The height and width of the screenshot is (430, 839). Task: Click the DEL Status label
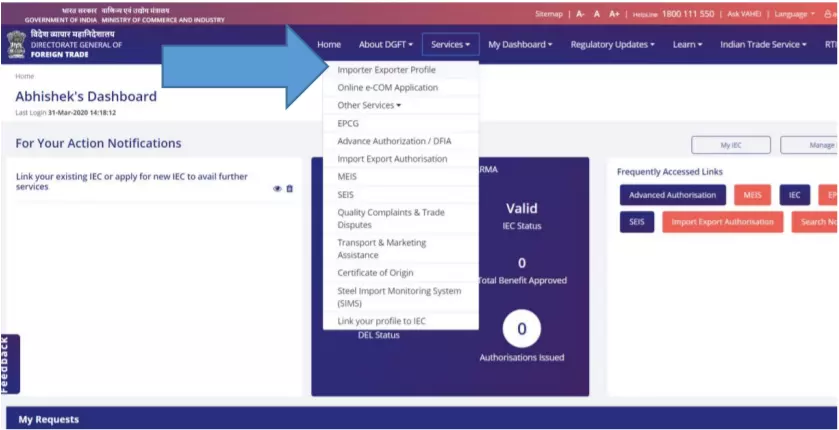379,335
